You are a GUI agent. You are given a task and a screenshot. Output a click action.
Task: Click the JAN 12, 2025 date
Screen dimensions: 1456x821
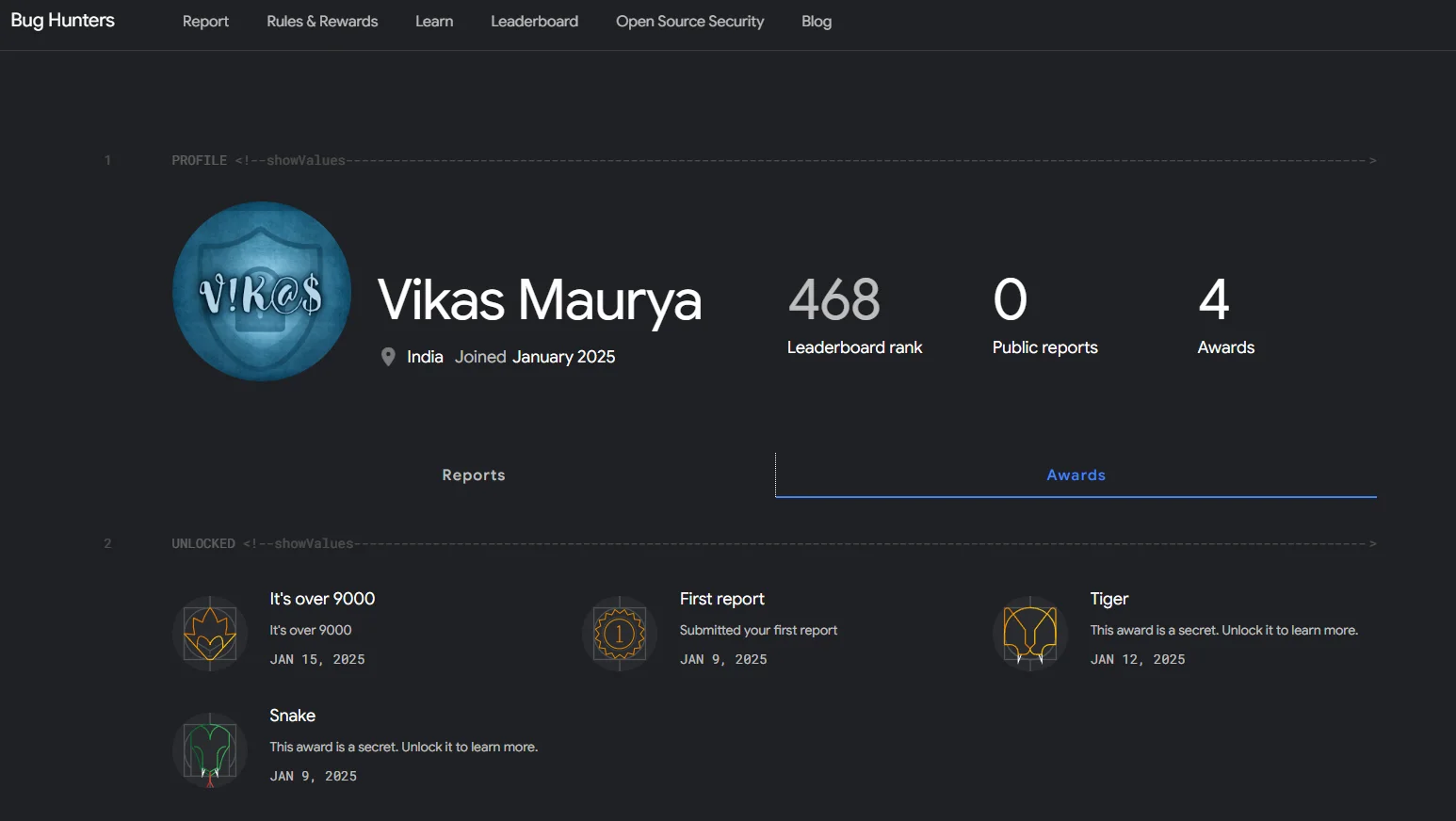tap(1138, 659)
